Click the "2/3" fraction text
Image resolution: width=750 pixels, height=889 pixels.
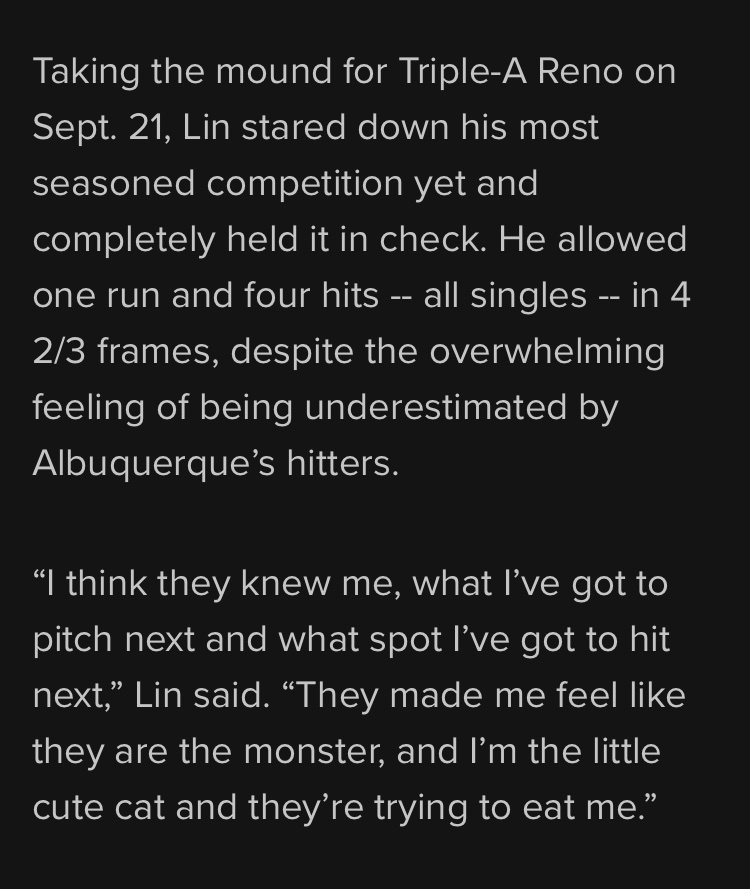59,352
